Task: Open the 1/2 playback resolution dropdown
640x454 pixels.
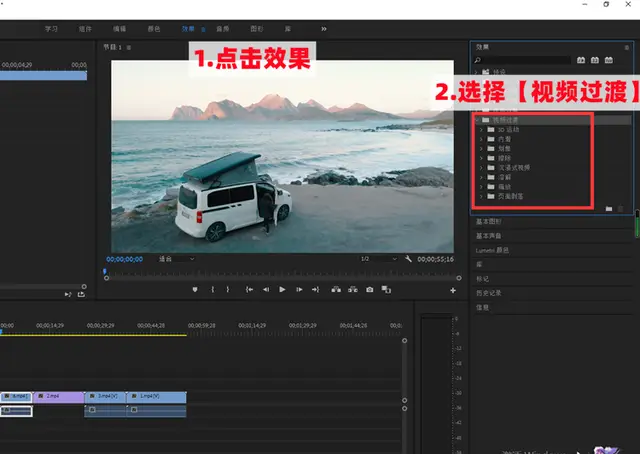Action: pyautogui.click(x=378, y=259)
